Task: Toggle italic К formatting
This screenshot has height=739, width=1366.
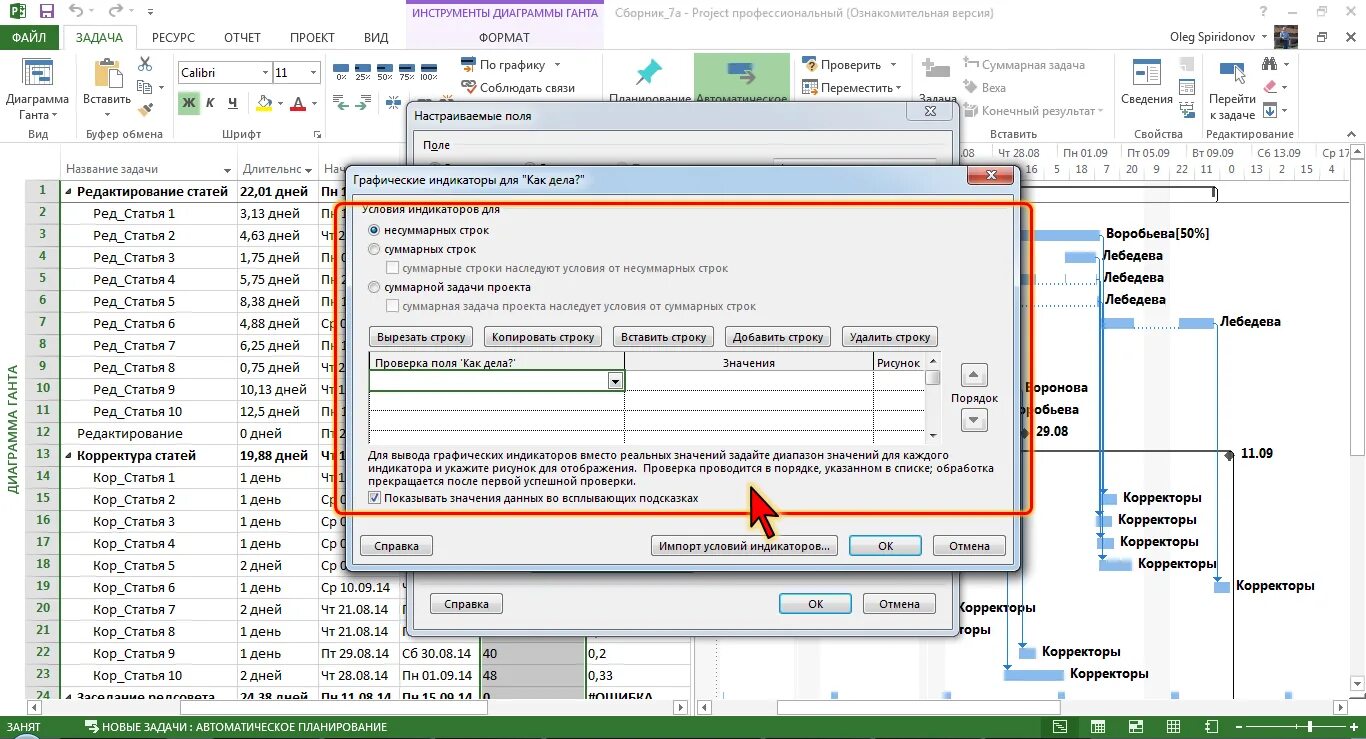Action: tap(210, 103)
